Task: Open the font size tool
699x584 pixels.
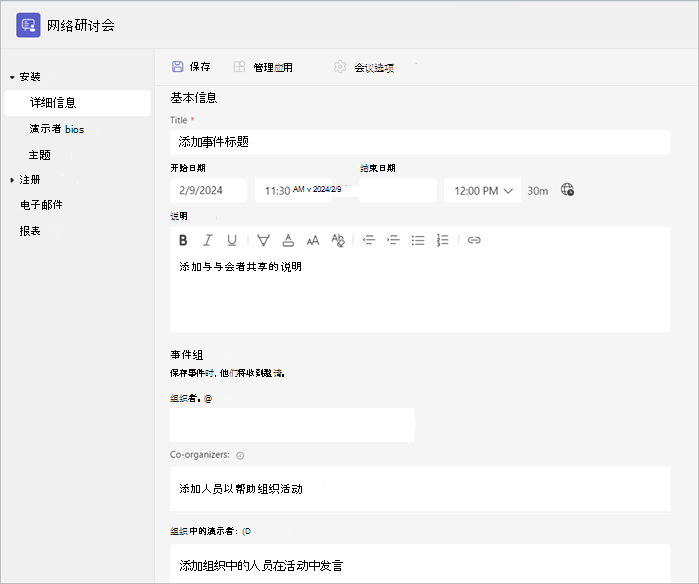Action: pyautogui.click(x=312, y=240)
